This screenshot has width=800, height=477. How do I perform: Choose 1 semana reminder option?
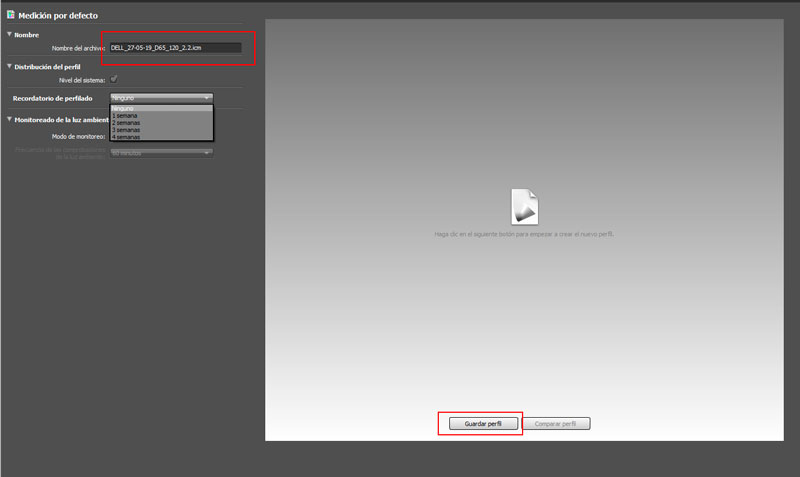(x=125, y=115)
